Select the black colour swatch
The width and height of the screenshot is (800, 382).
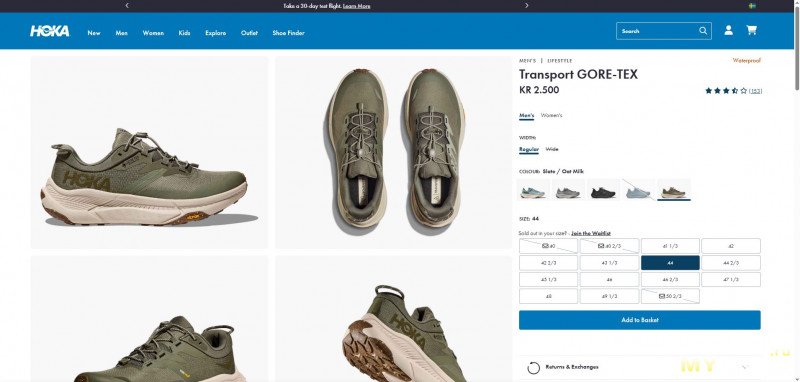pyautogui.click(x=603, y=190)
